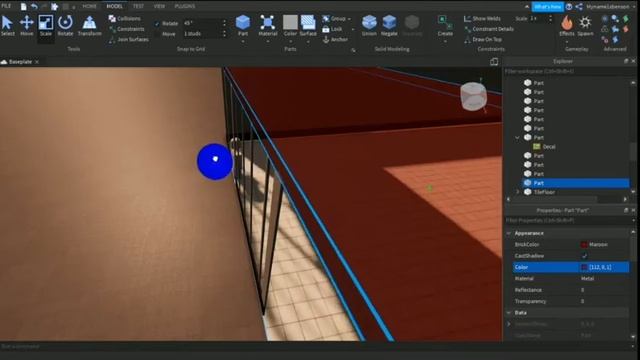Open the Part dropdown arrow
640x360 pixels.
243,42
